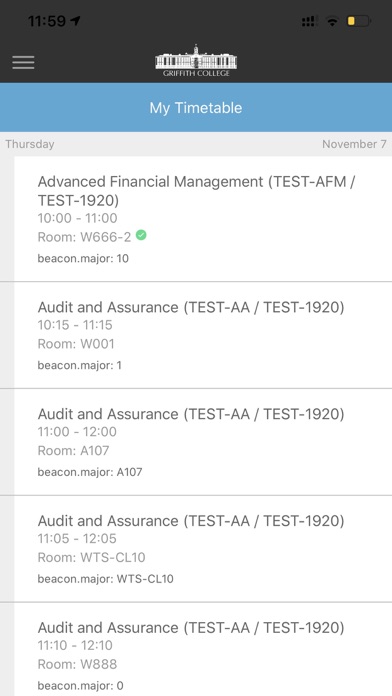
Task: Tap the cellular signal bars icon
Action: point(310,21)
